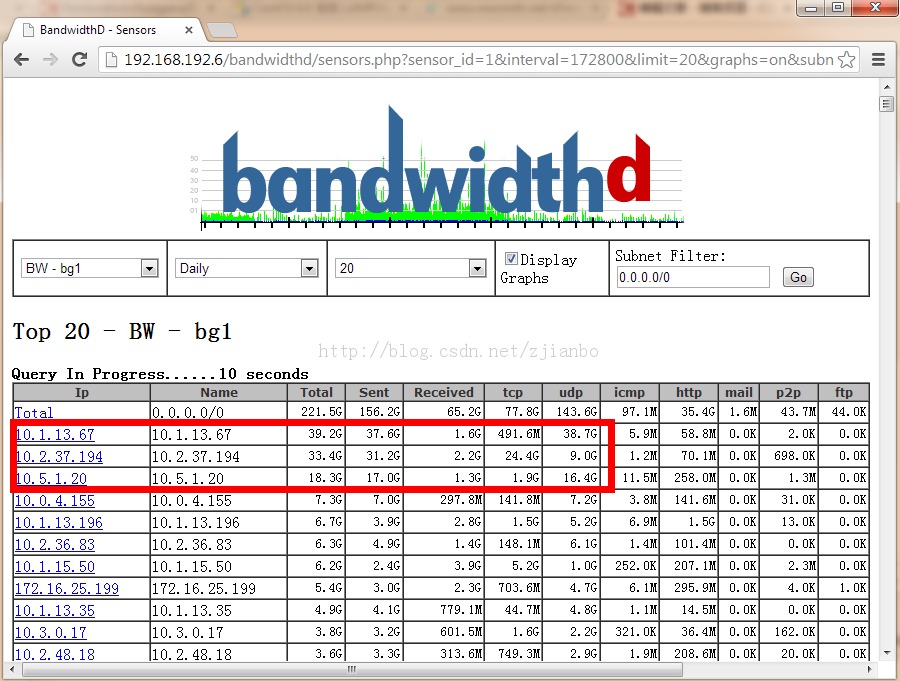Screen dimensions: 900x681
Task: Click the vertical scrollbar up arrow
Action: coord(886,89)
